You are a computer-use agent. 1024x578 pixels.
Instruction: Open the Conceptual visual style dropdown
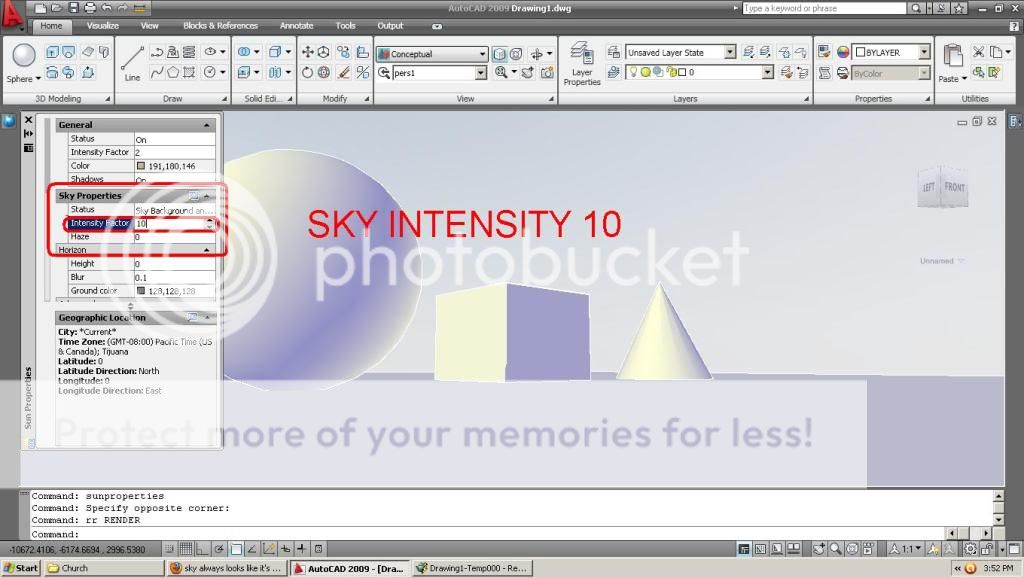pyautogui.click(x=480, y=53)
